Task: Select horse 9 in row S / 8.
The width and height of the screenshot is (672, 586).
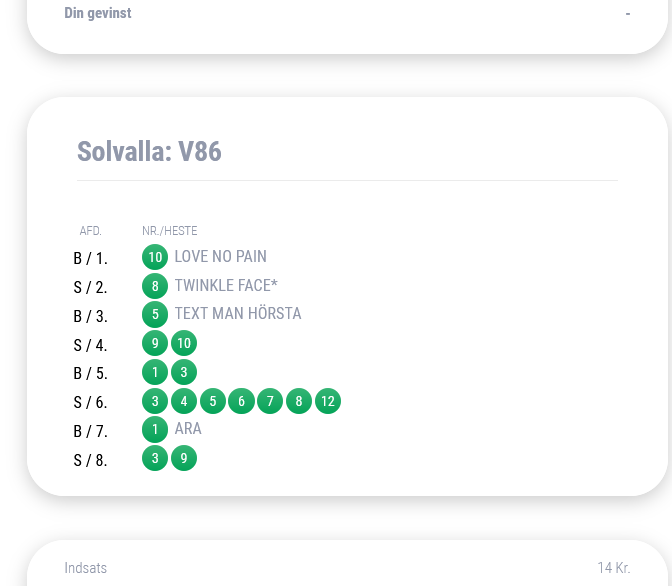Action: 184,458
